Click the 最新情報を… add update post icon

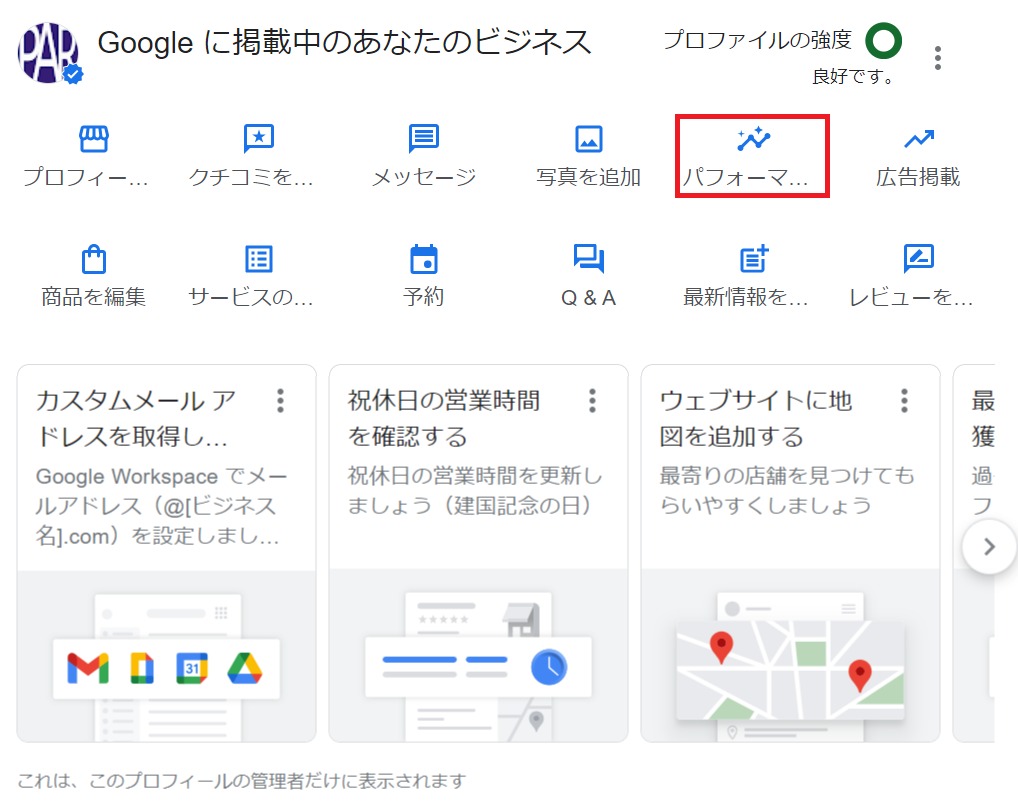click(754, 258)
